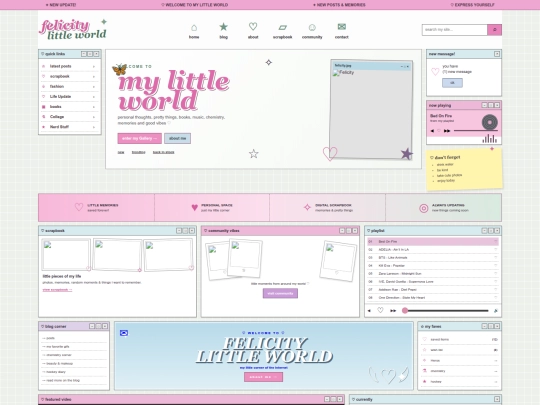Click the heart in new message box

point(435,72)
